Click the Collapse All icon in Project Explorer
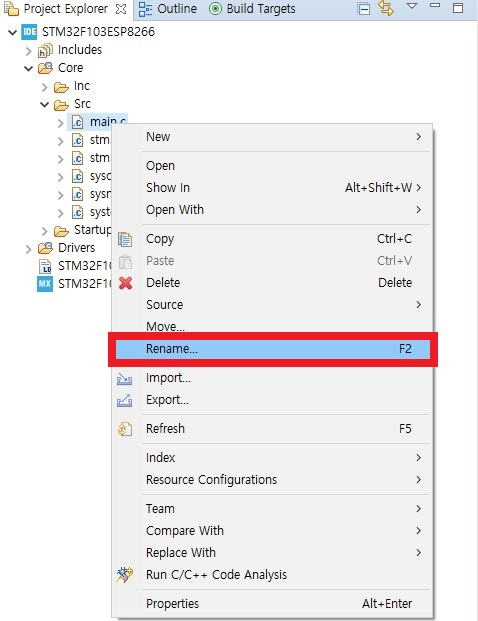478x621 pixels. pos(363,9)
